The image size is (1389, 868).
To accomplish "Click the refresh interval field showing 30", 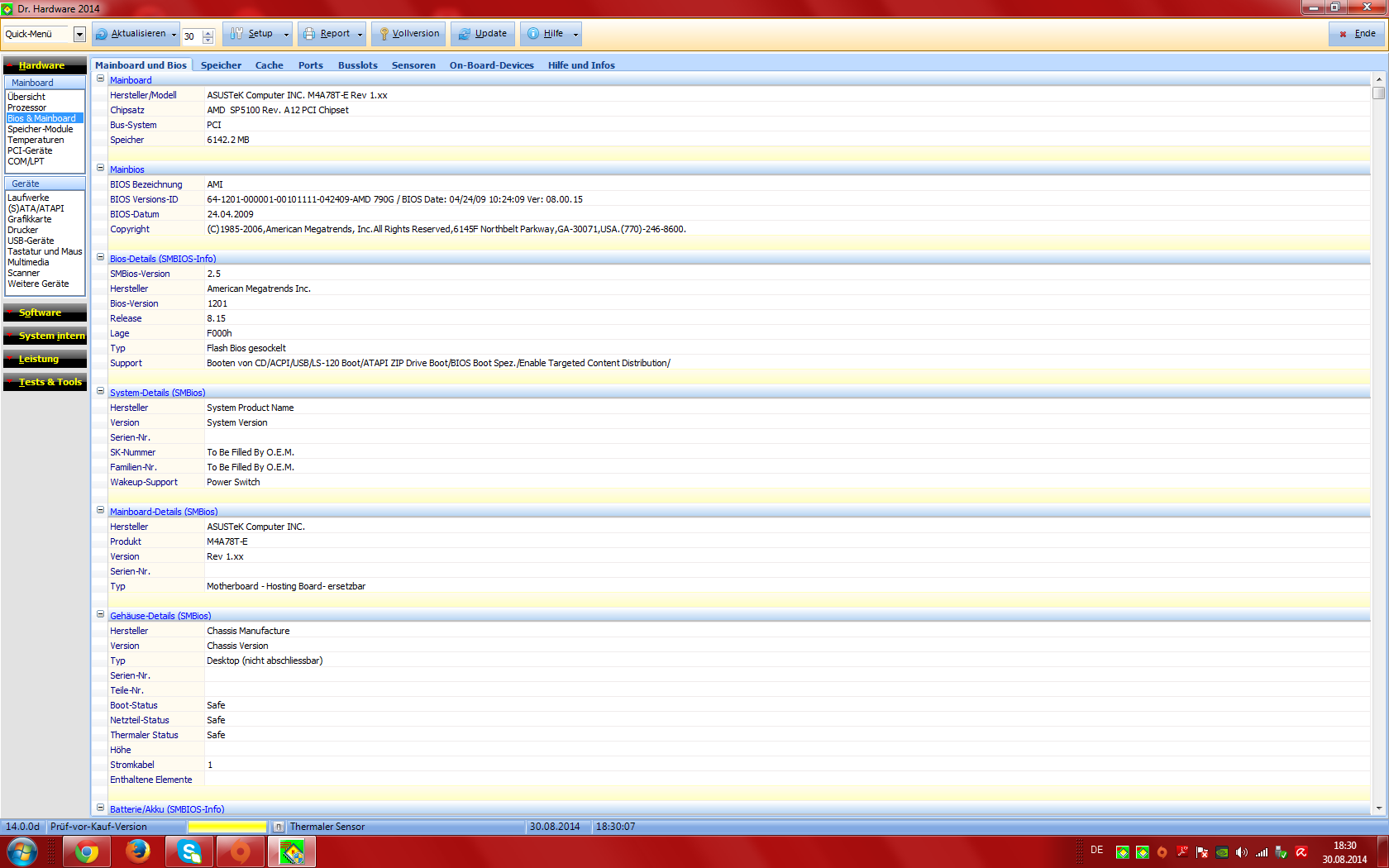I will 192,36.
